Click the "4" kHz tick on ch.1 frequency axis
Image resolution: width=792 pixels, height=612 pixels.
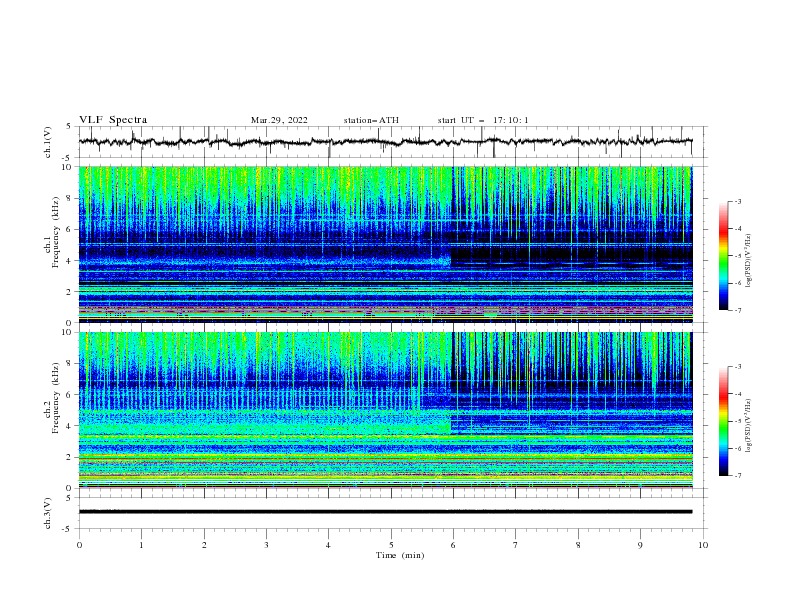[69, 261]
